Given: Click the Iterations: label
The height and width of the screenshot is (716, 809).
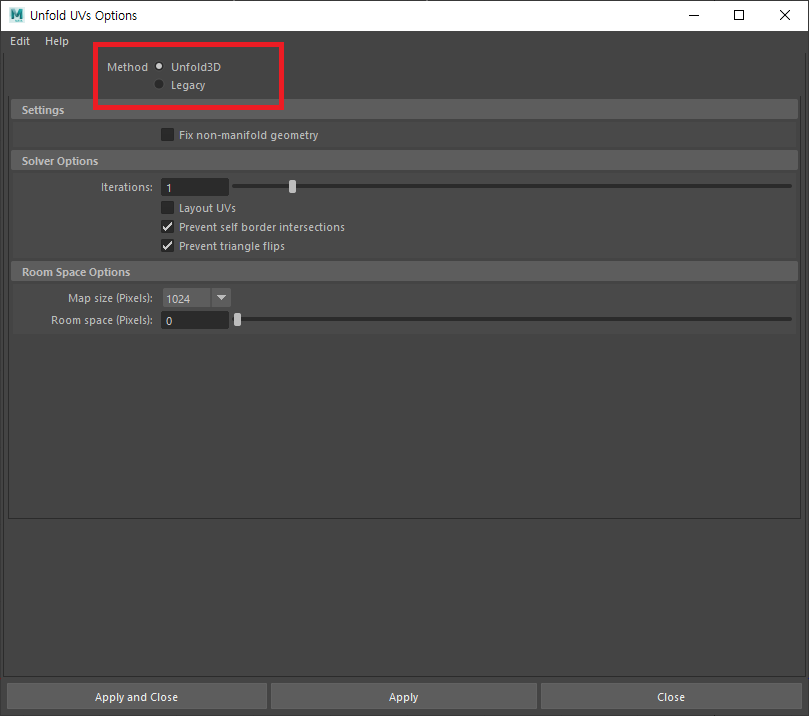Looking at the screenshot, I should coord(127,187).
